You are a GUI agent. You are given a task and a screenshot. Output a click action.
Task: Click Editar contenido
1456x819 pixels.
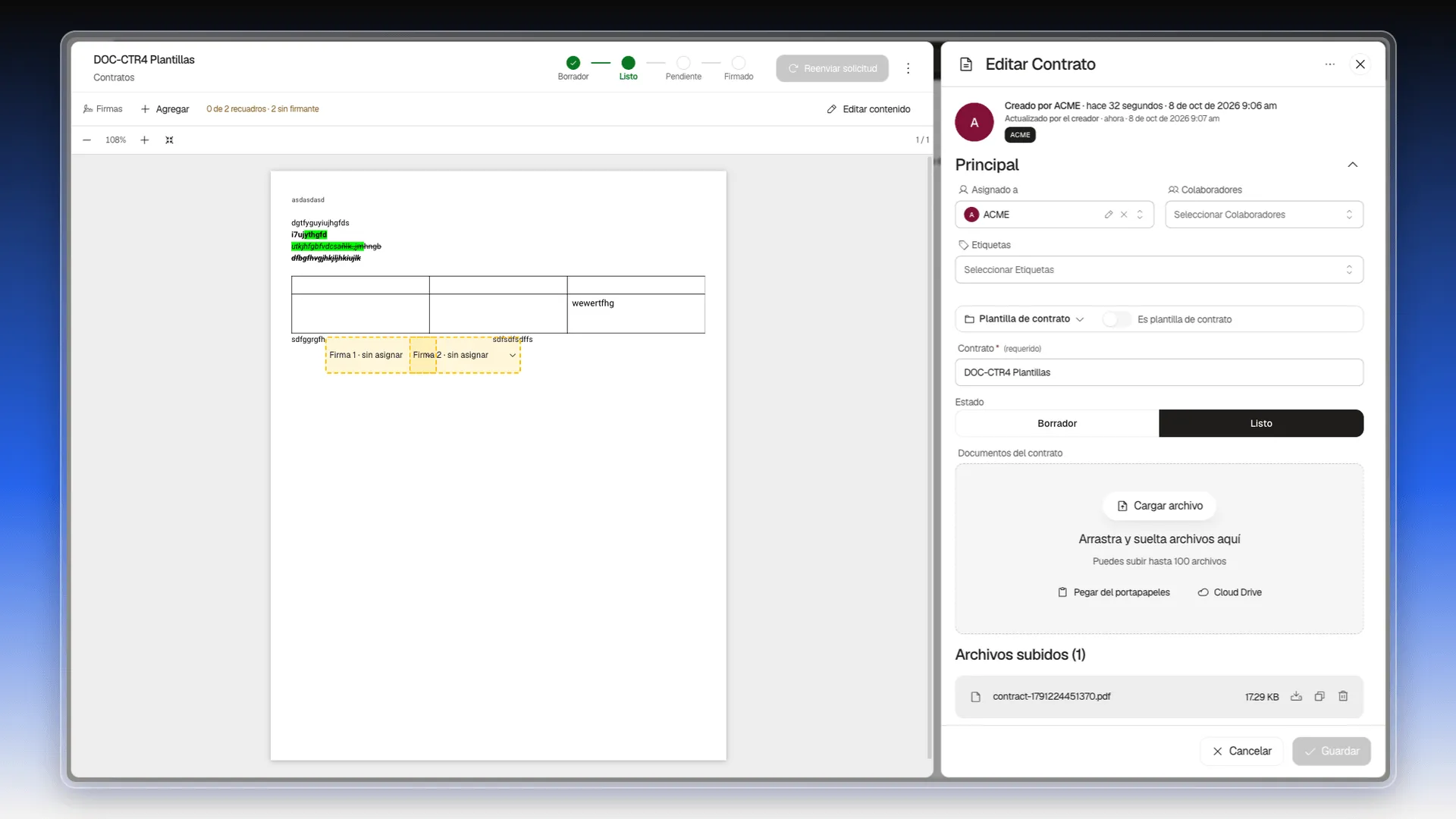pyautogui.click(x=868, y=109)
